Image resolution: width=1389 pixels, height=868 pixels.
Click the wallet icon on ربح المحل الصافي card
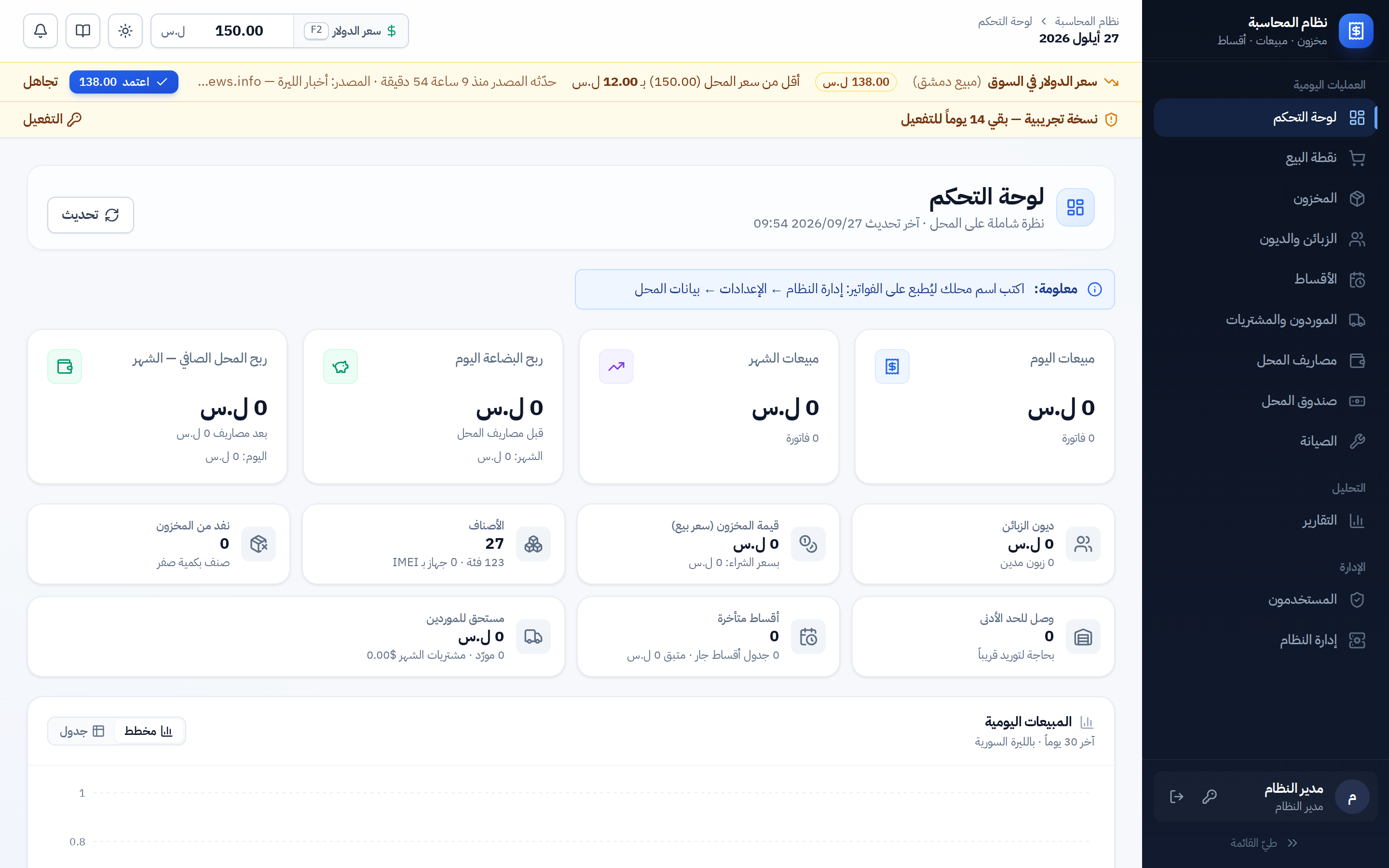[65, 366]
